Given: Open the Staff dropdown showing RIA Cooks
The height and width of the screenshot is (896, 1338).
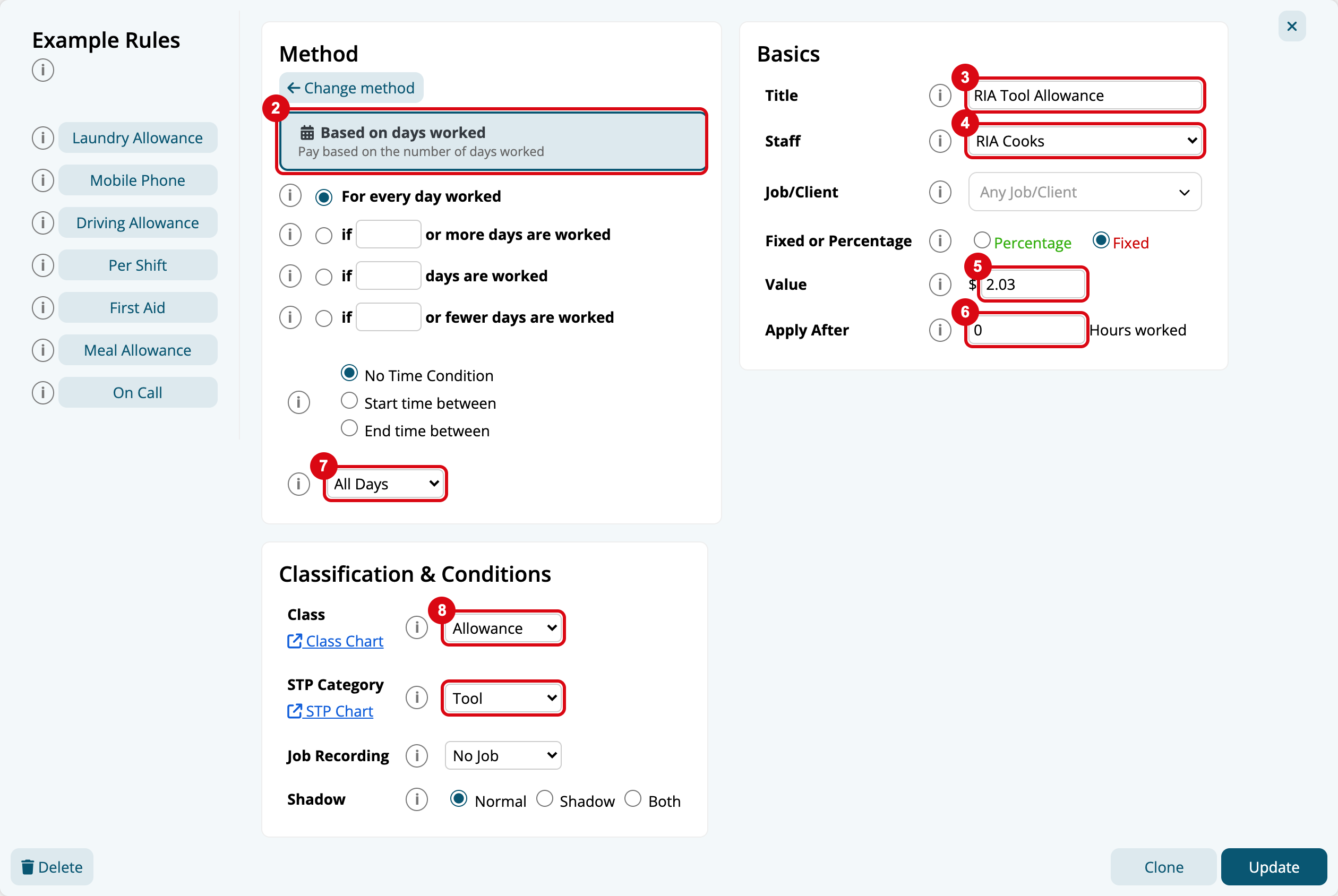Looking at the screenshot, I should (1085, 141).
